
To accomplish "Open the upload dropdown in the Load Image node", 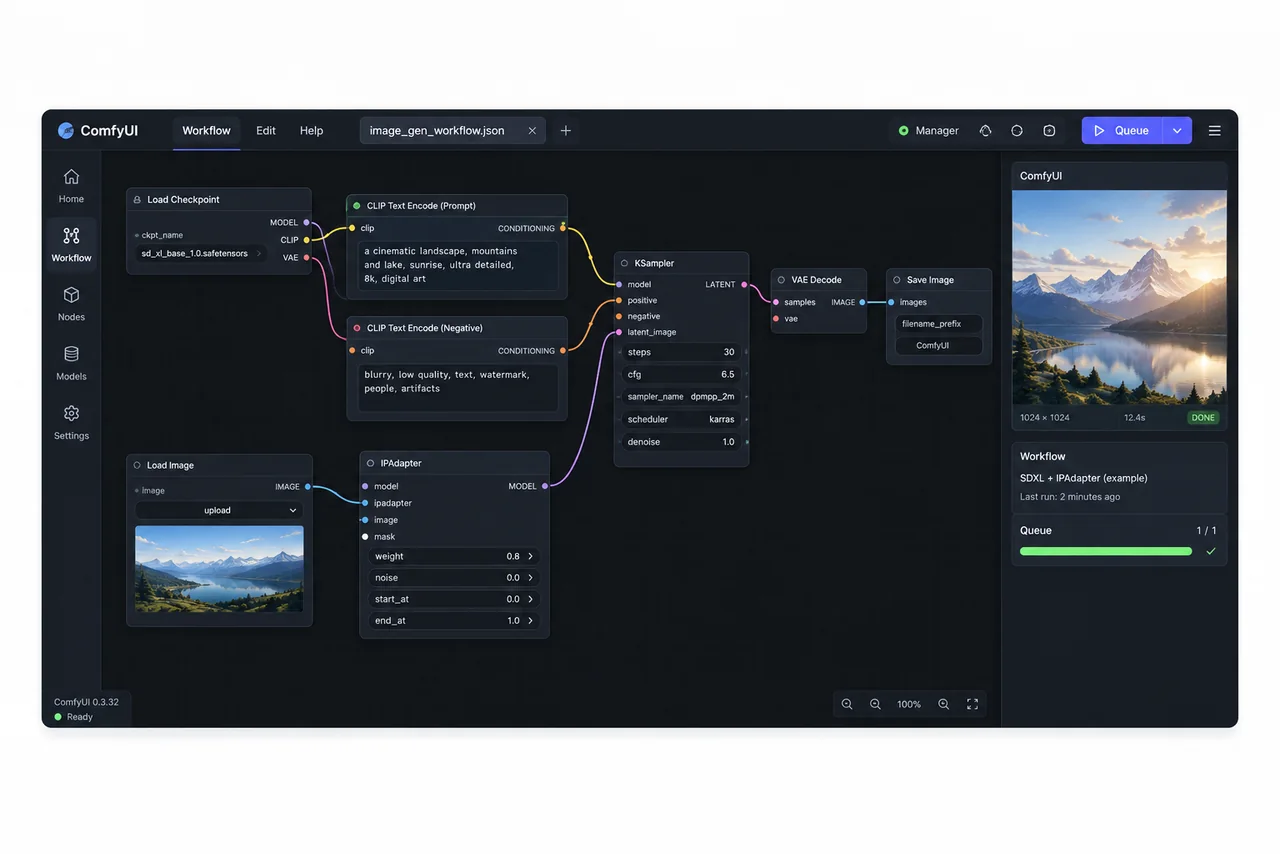I will [219, 510].
